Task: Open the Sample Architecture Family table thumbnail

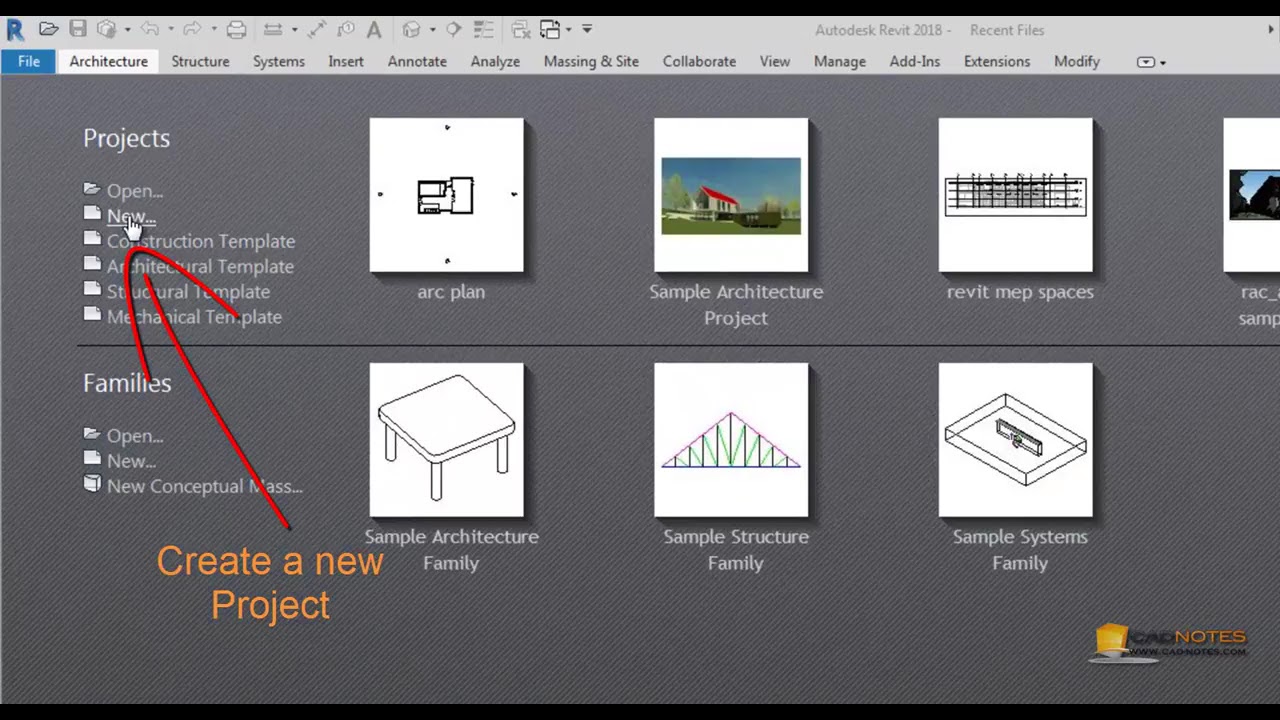Action: coord(446,440)
